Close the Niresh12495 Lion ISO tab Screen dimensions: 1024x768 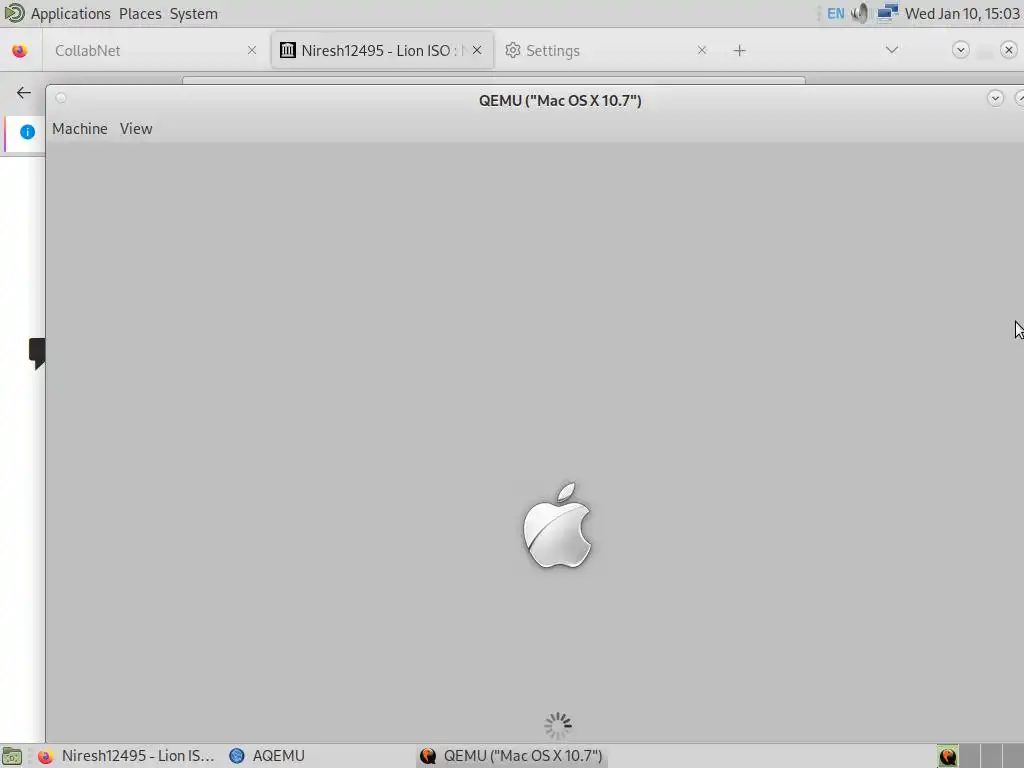point(477,50)
